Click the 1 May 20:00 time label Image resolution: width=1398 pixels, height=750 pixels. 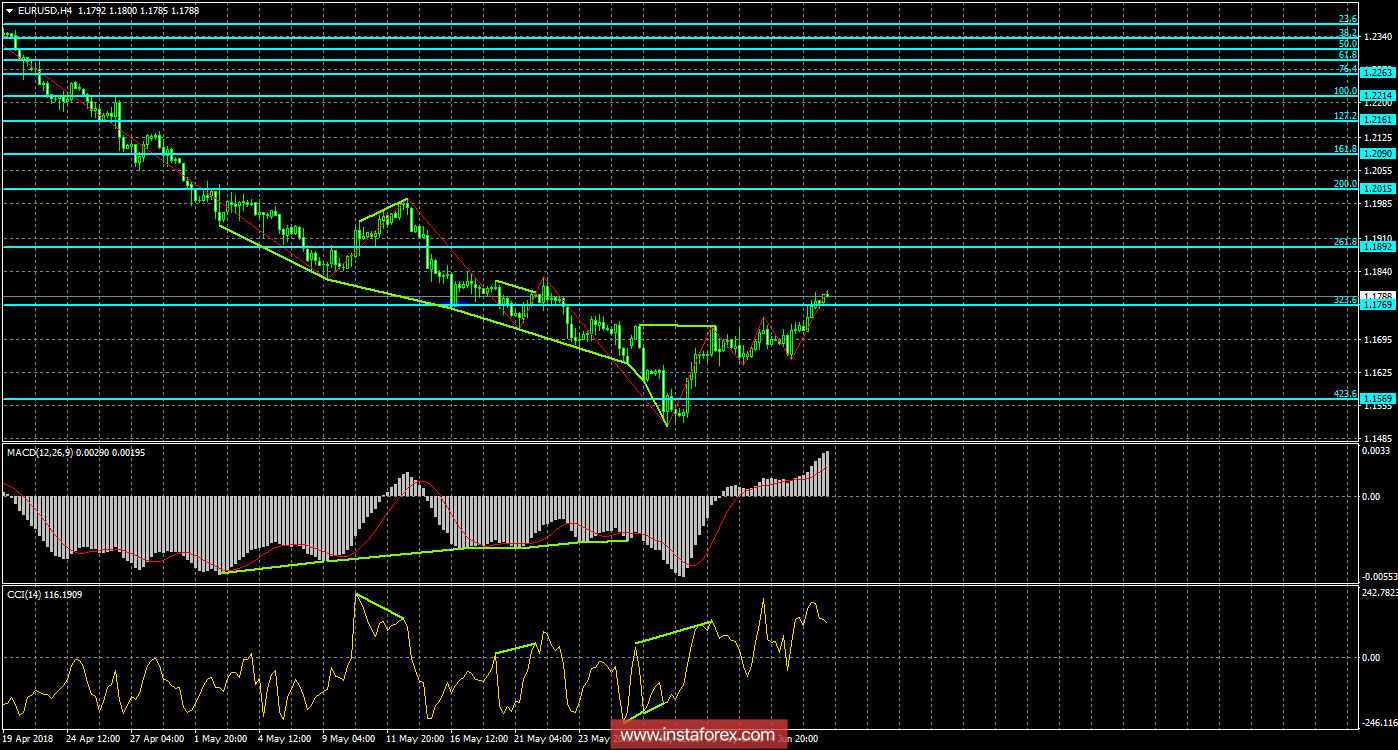tap(223, 739)
